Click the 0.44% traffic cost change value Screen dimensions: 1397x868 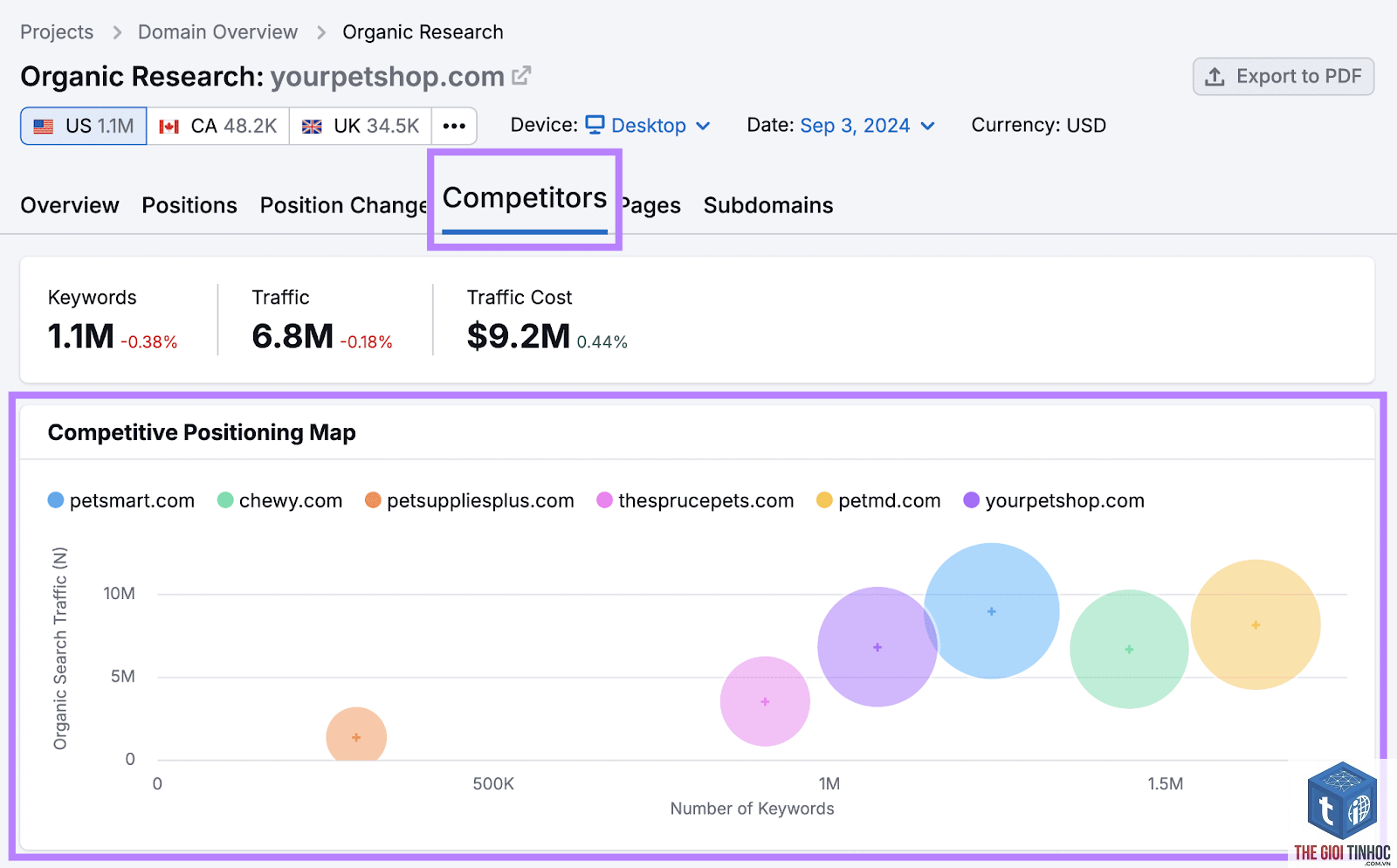coord(602,342)
